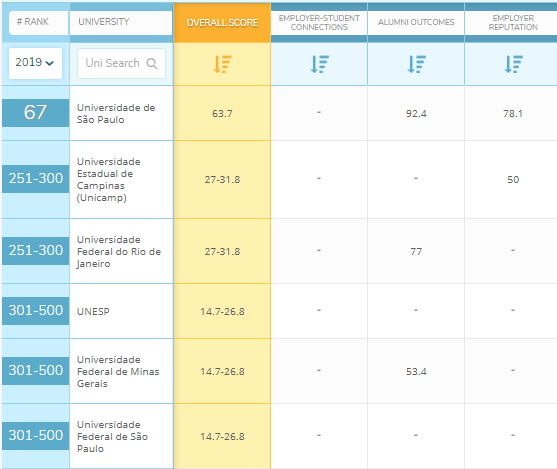The height and width of the screenshot is (469, 557).
Task: Click the Uni Search input field
Action: point(121,63)
